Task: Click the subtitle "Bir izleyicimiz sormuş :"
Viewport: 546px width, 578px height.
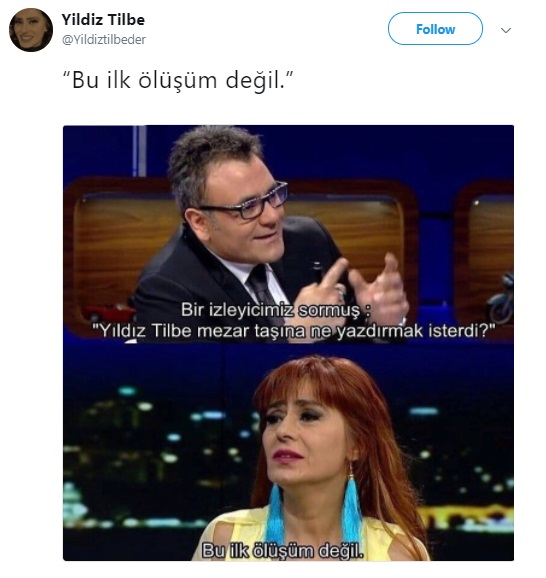Action: 275,310
